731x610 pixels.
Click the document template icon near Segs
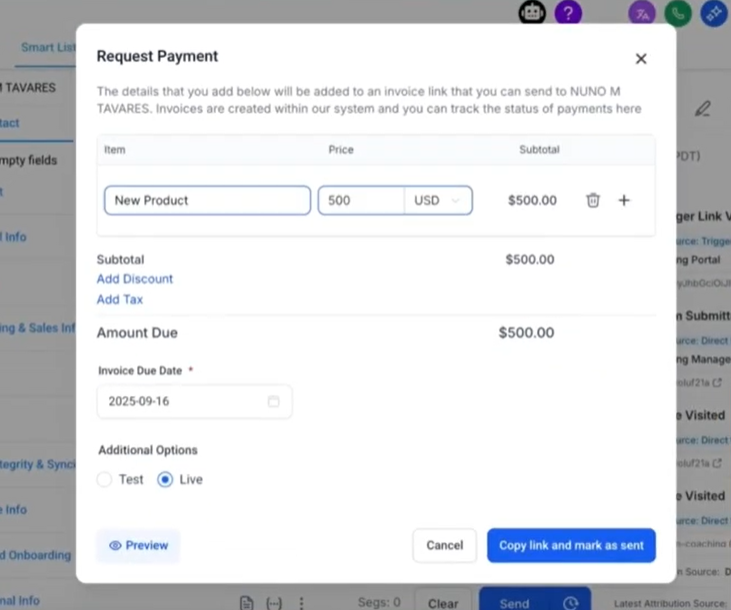[247, 603]
